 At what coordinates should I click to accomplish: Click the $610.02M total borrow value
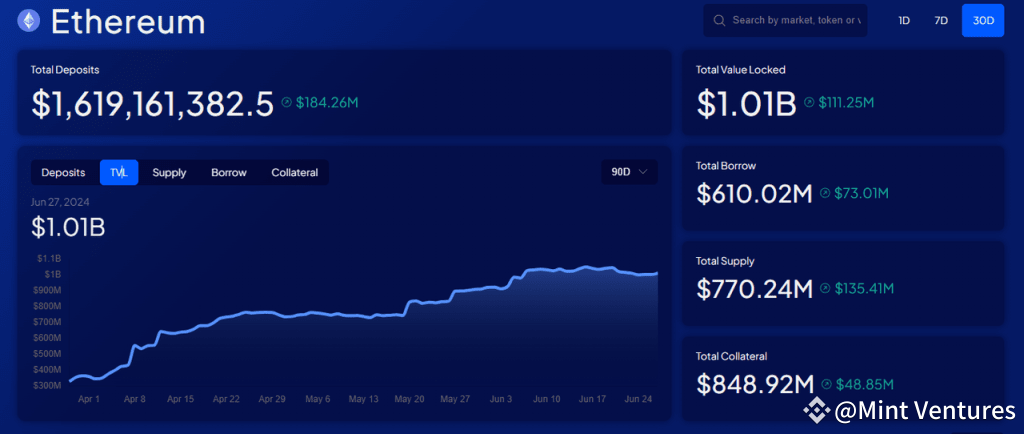click(x=754, y=194)
